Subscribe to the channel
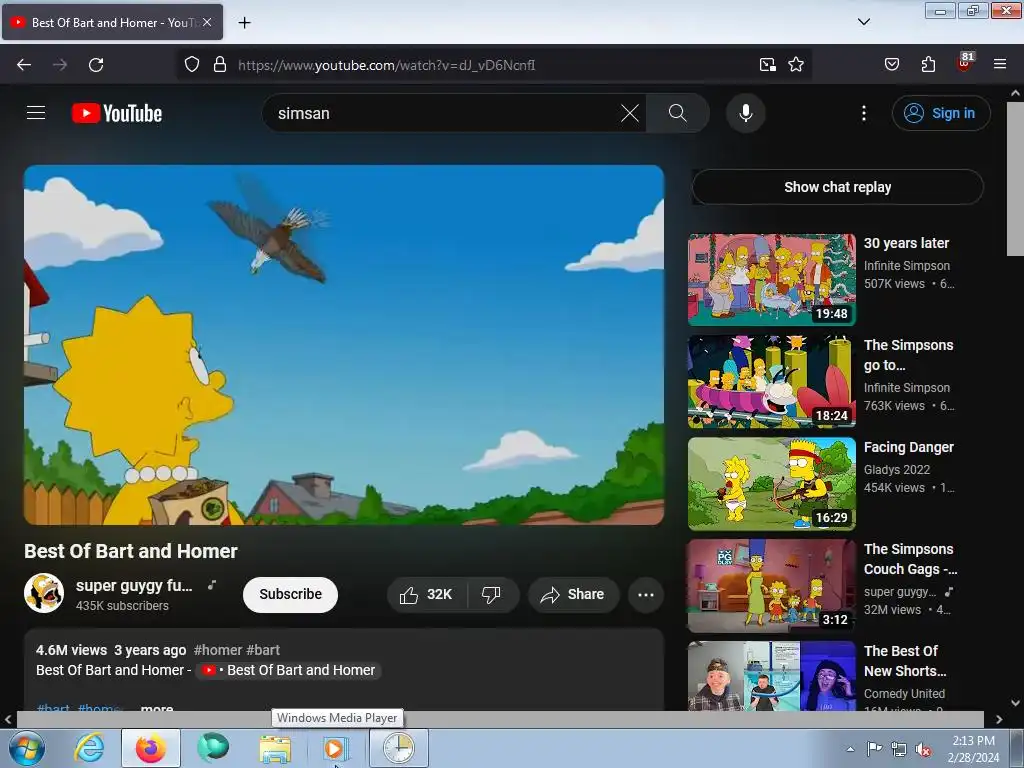 tap(291, 594)
